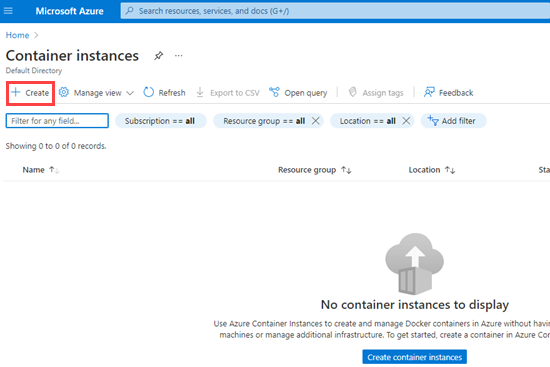
Task: Click the Open query graph icon
Action: click(x=274, y=92)
